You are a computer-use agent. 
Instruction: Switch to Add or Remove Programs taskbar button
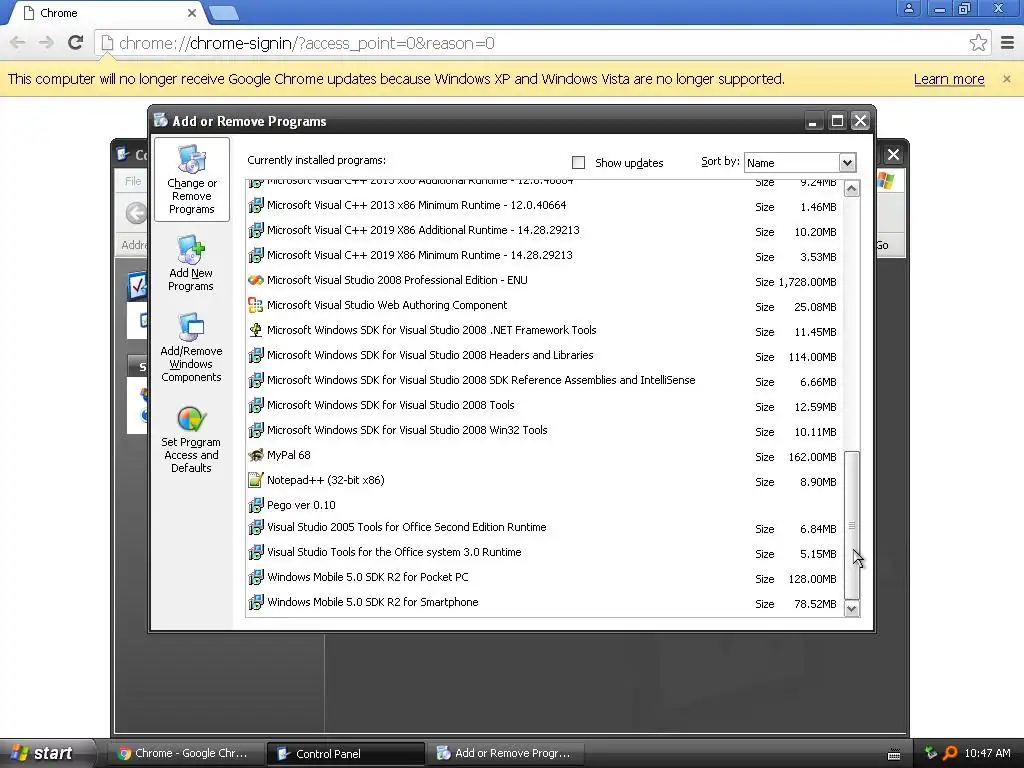point(505,754)
